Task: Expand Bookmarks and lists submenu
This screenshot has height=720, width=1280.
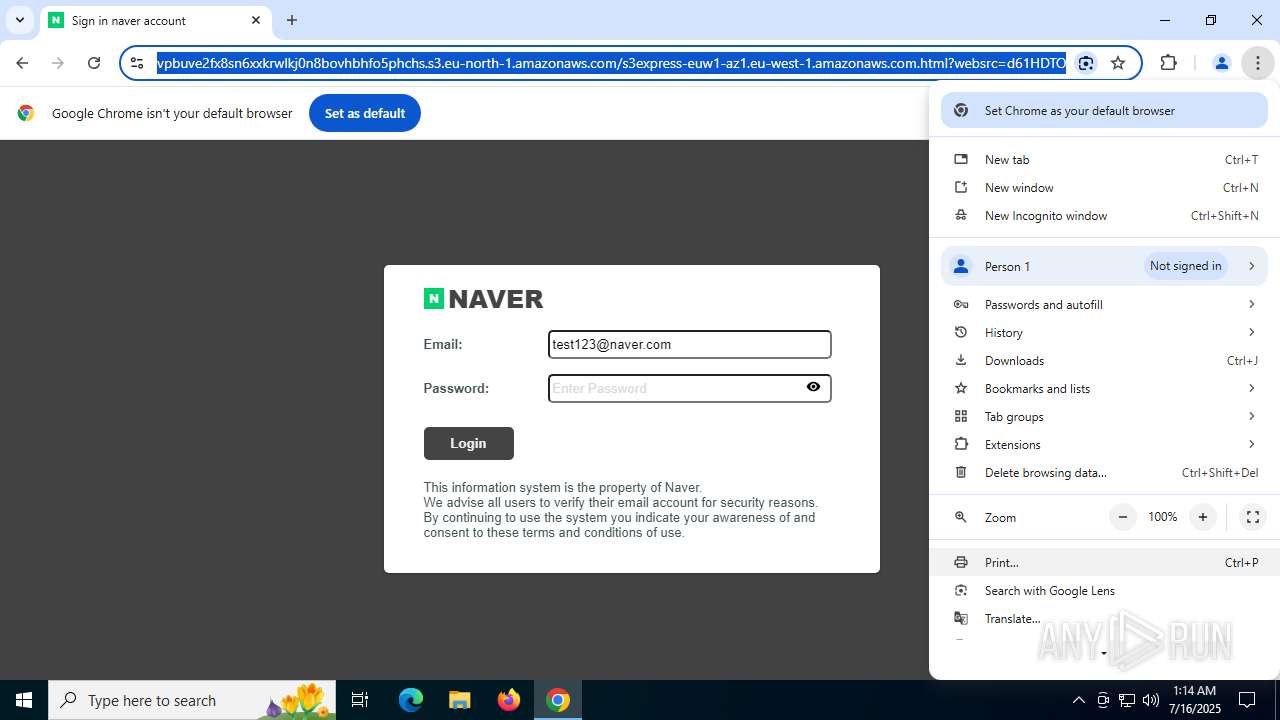Action: click(1104, 389)
